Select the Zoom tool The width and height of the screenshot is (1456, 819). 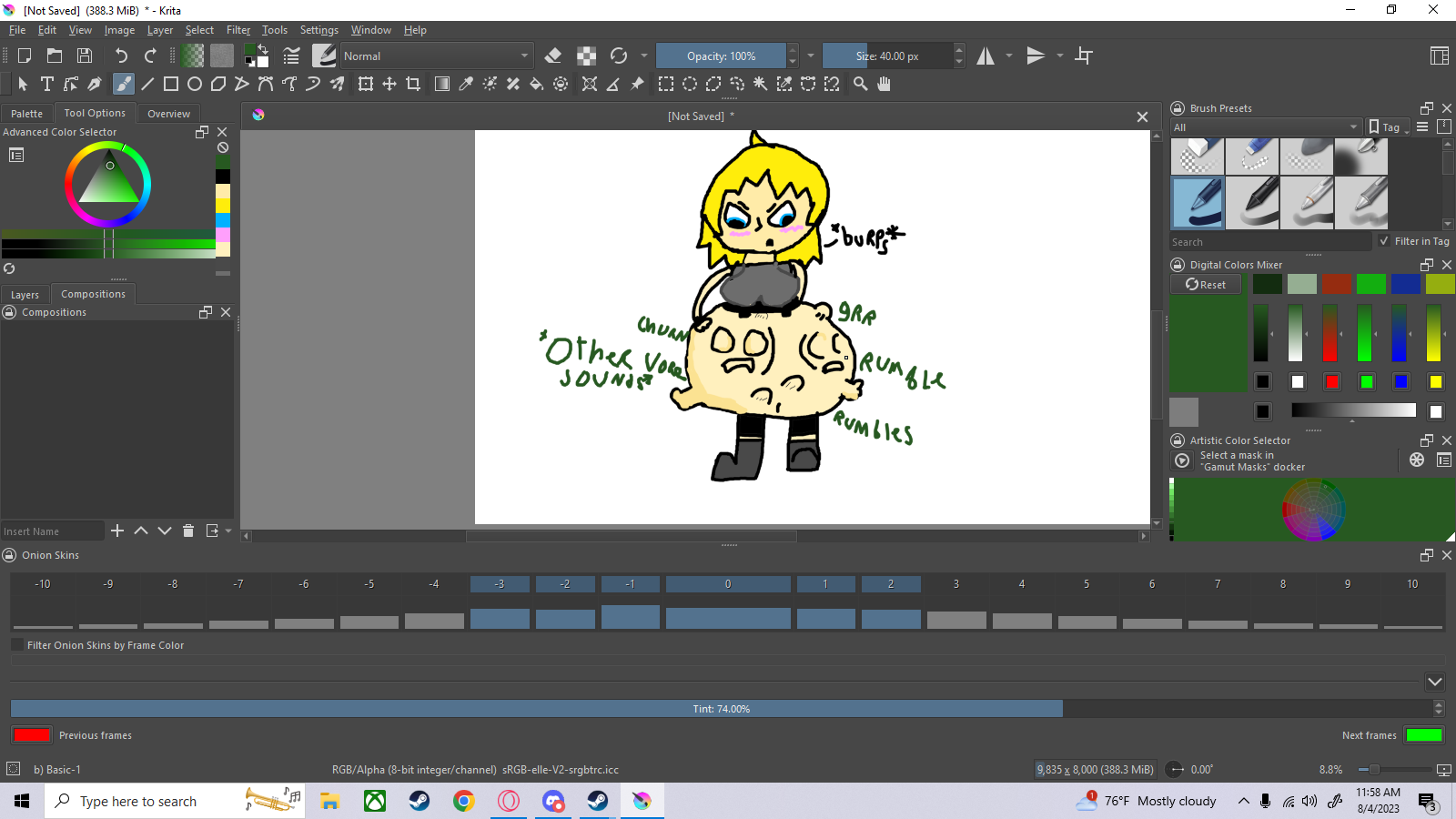[x=860, y=84]
